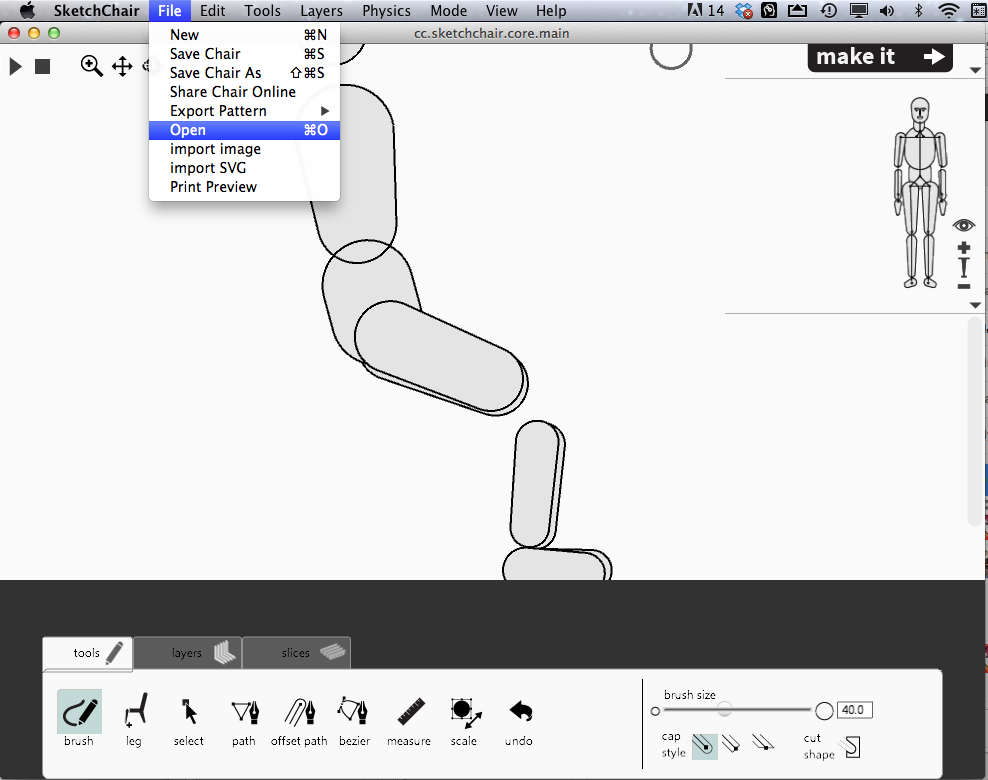988x780 pixels.
Task: Toggle figure visibility eye icon
Action: pyautogui.click(x=963, y=225)
